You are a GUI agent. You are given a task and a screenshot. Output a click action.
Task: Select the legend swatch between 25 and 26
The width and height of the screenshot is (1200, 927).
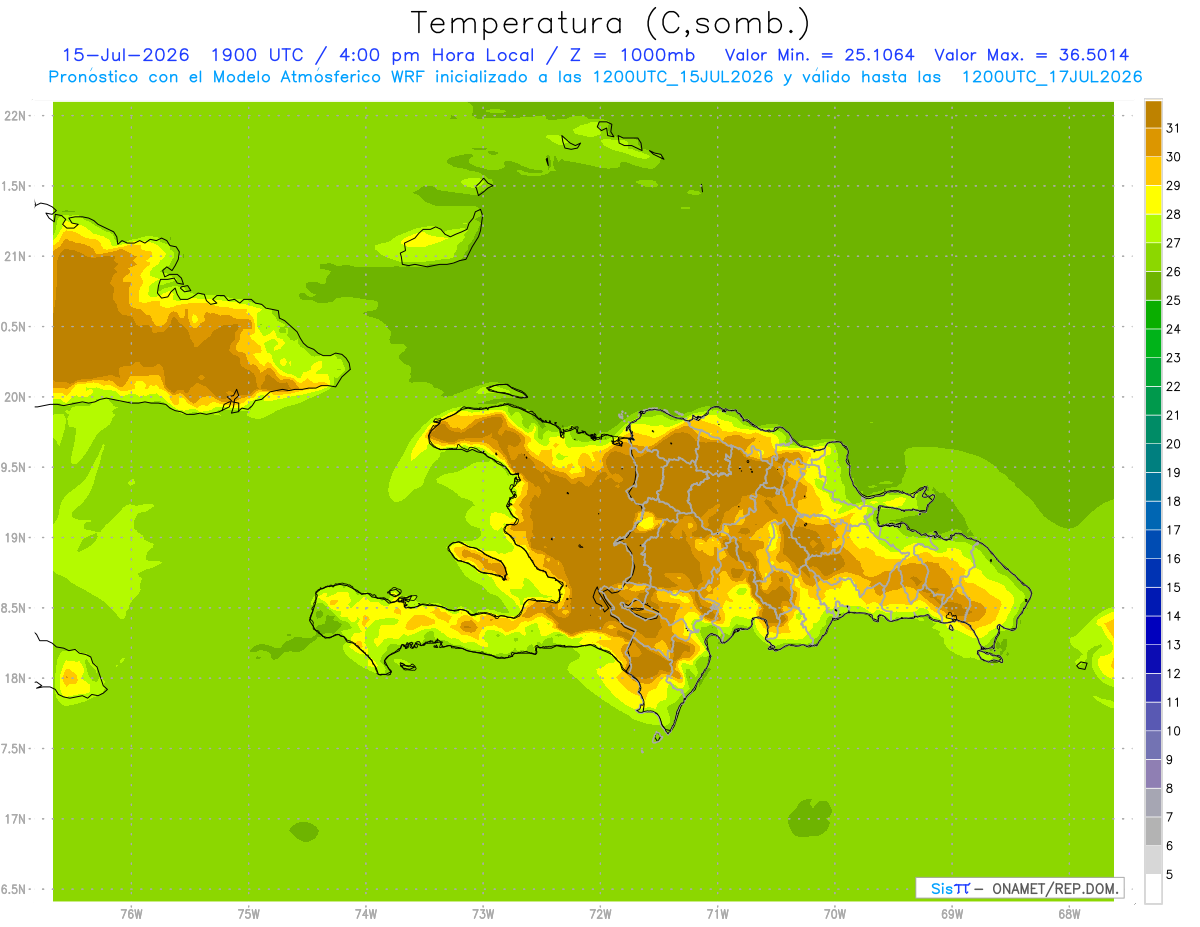pyautogui.click(x=1153, y=285)
